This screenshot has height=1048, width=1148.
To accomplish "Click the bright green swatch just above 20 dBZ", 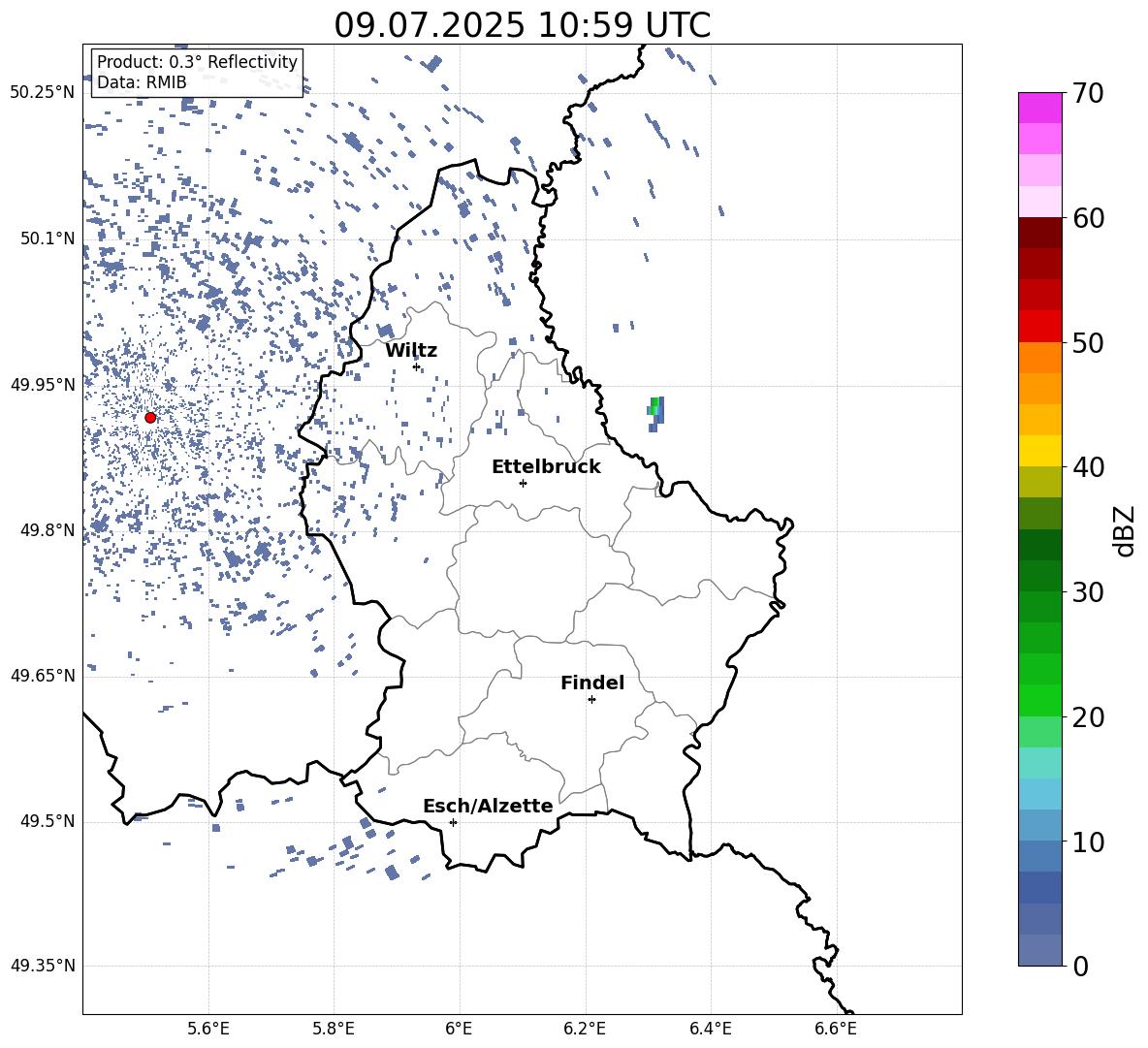I will pos(1039,700).
